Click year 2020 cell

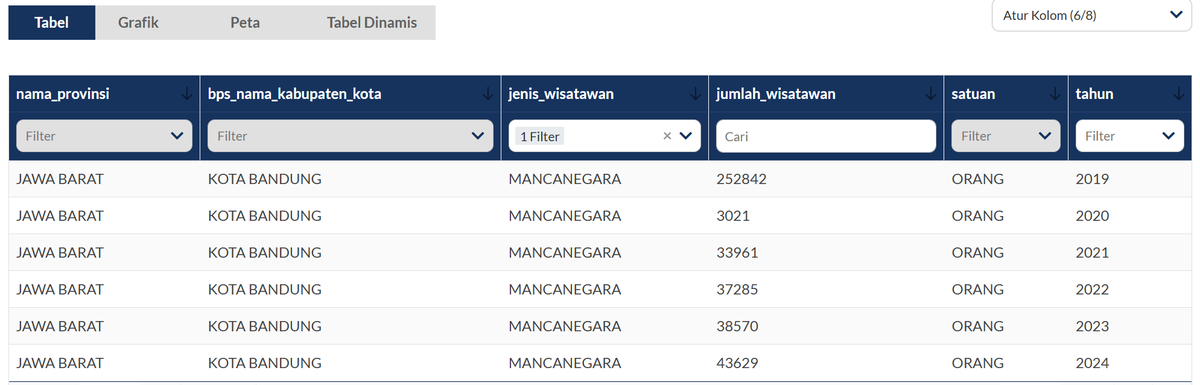tap(1092, 216)
